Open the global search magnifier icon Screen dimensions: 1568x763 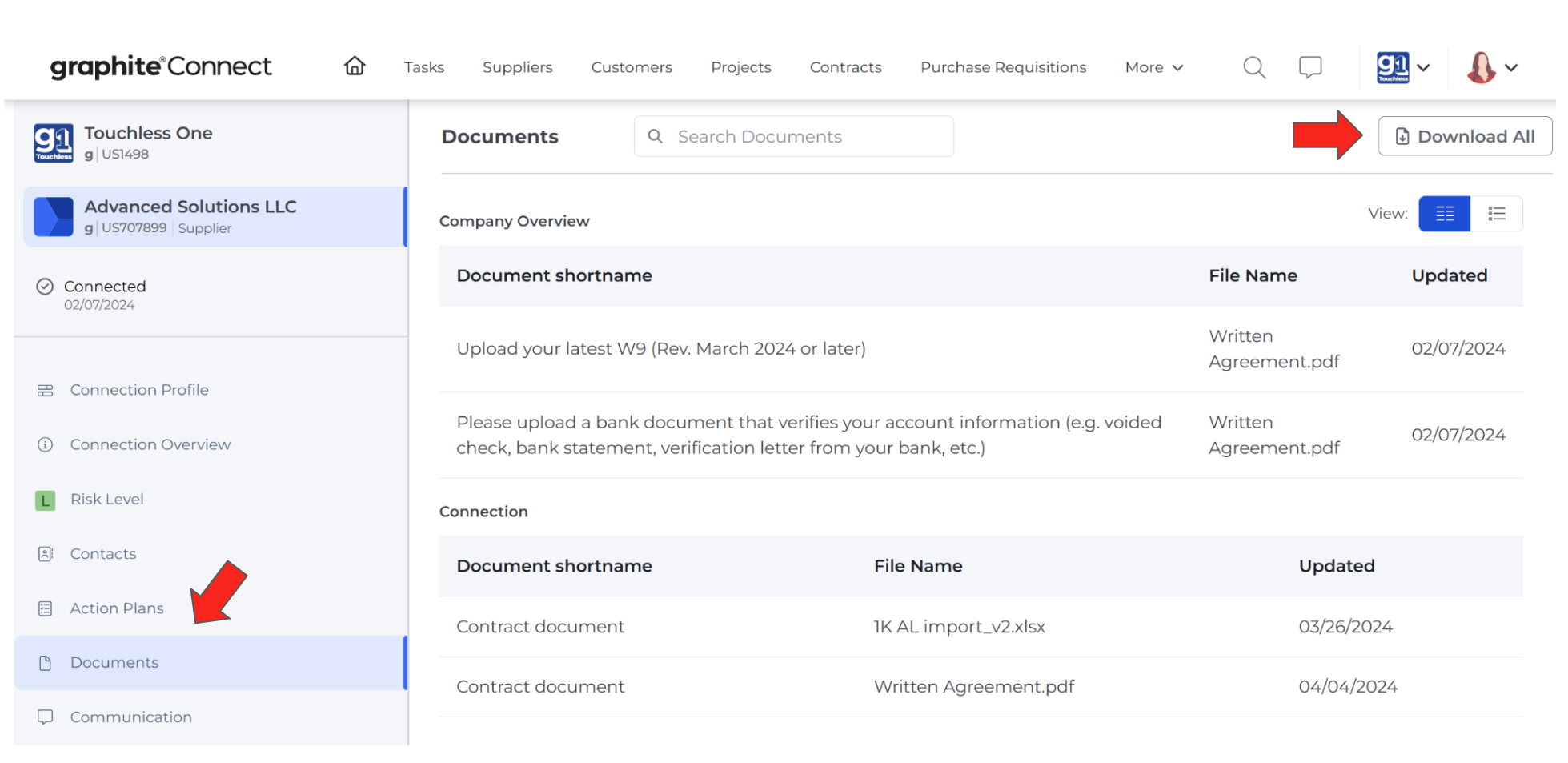[x=1254, y=67]
